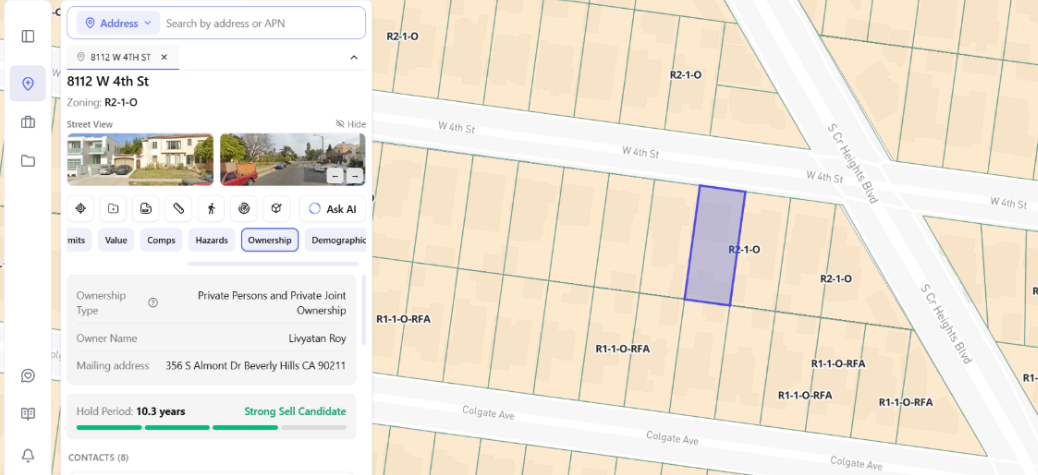Click the highlighted purple parcel on map

715,245
